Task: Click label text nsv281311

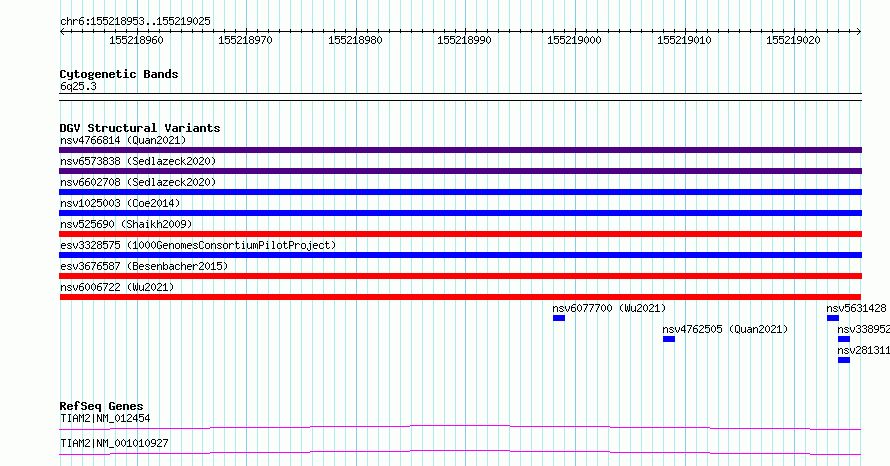Action: [x=863, y=350]
